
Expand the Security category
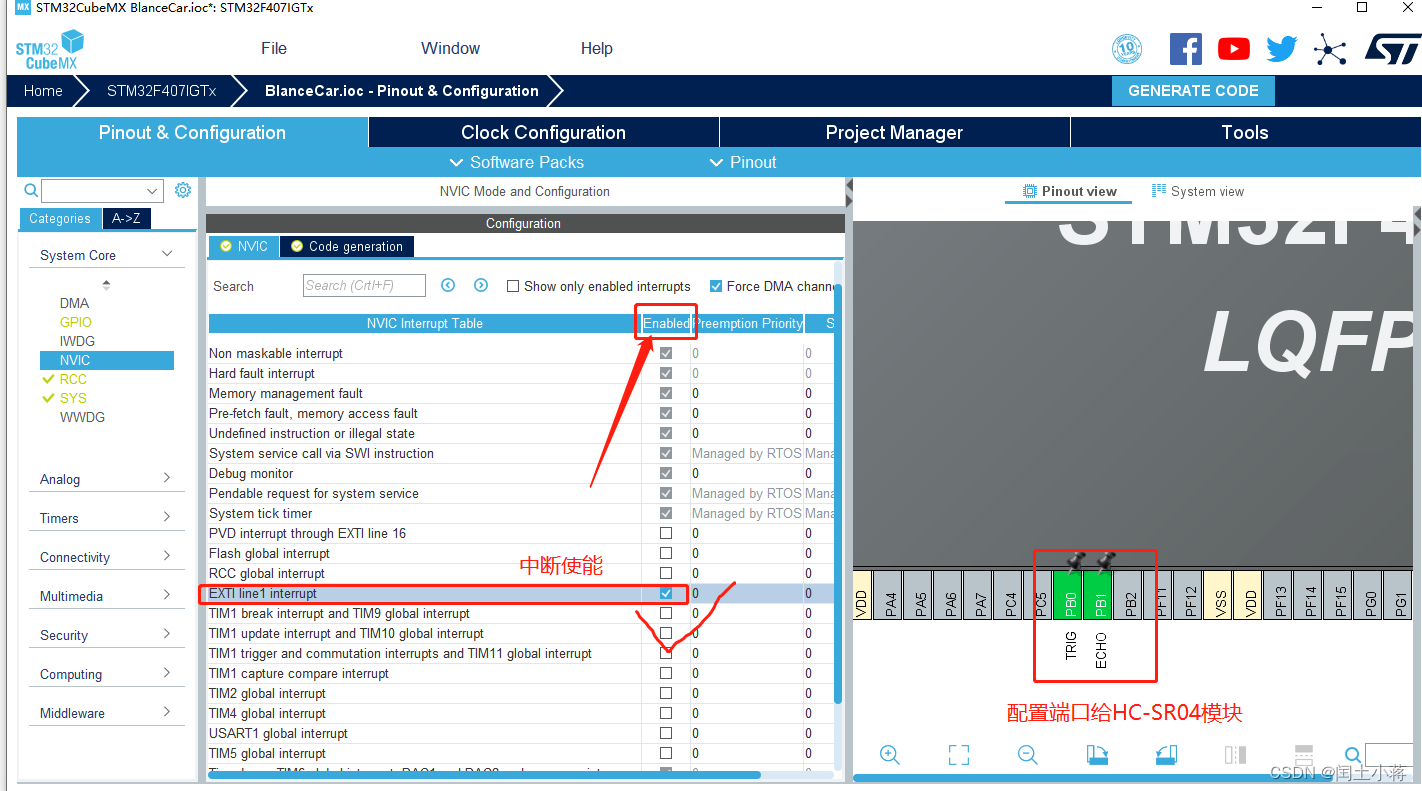pyautogui.click(x=167, y=634)
